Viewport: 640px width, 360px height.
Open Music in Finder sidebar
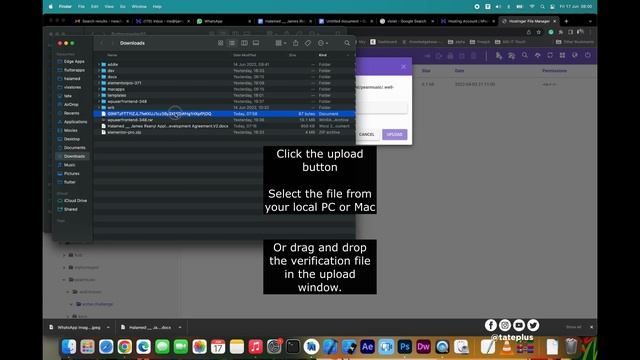click(69, 165)
